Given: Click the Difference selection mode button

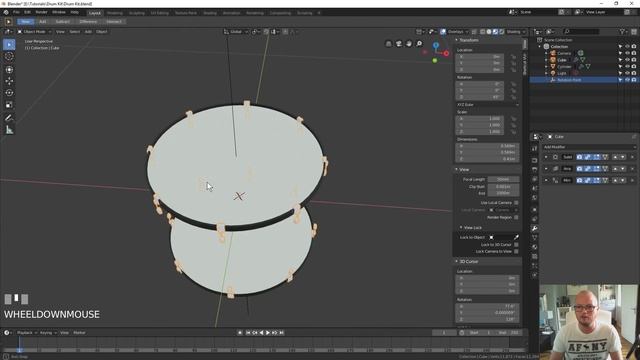Looking at the screenshot, I should (x=88, y=22).
